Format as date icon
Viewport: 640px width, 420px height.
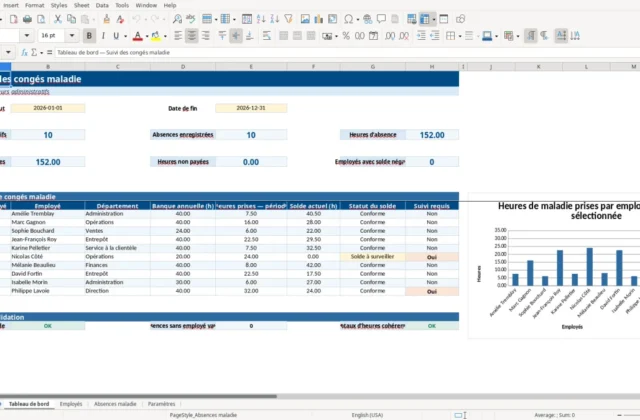(x=373, y=36)
